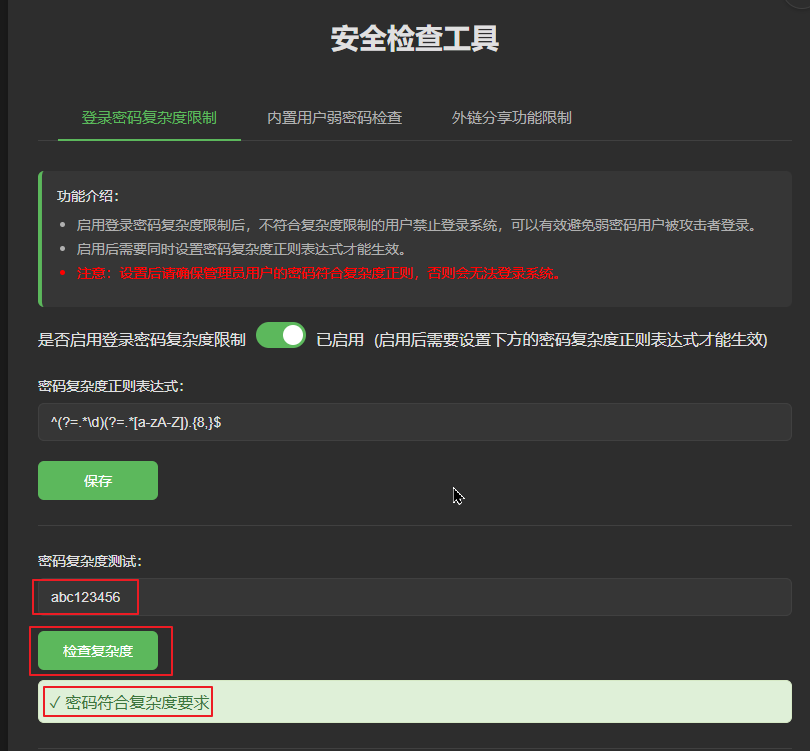Click the 检查复杂度 button

(98, 650)
